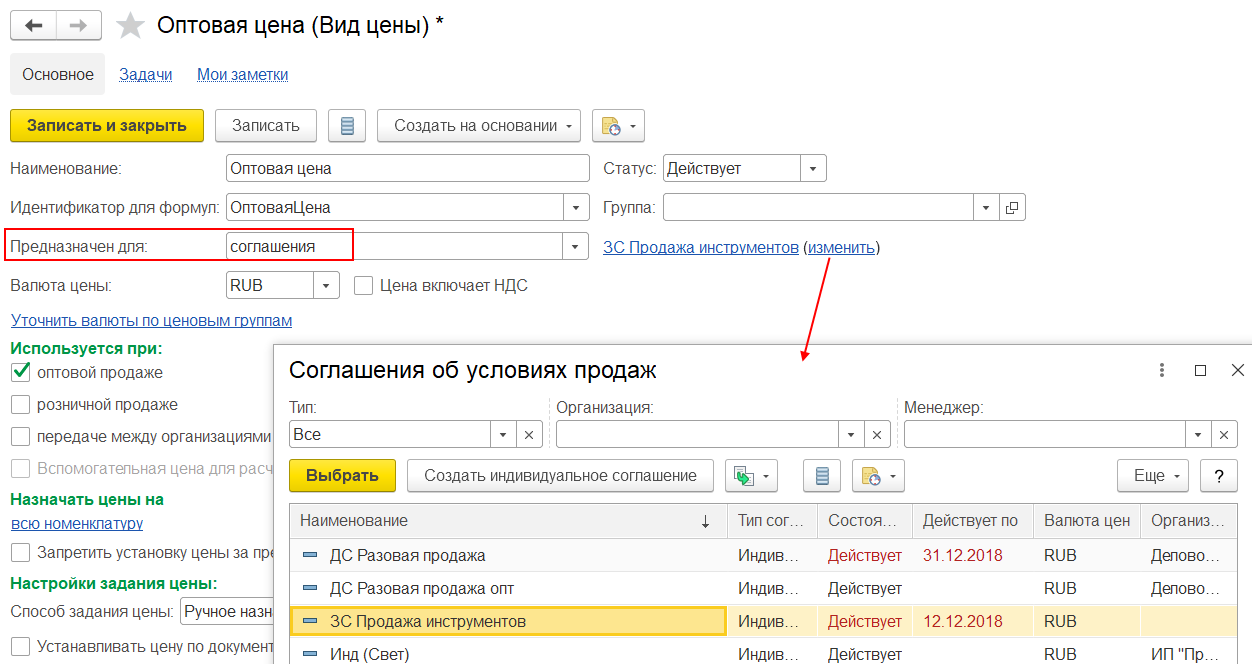Click the back navigation arrow

tap(33, 26)
